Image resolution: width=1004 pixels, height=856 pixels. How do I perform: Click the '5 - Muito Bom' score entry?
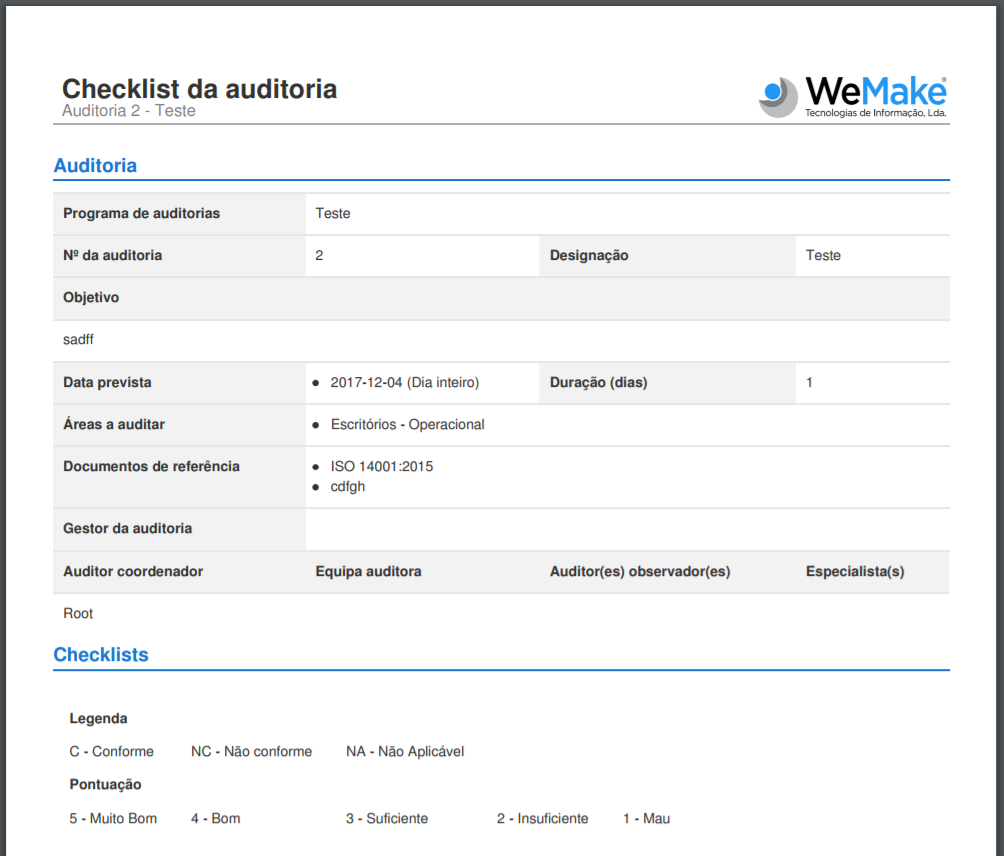[x=113, y=818]
